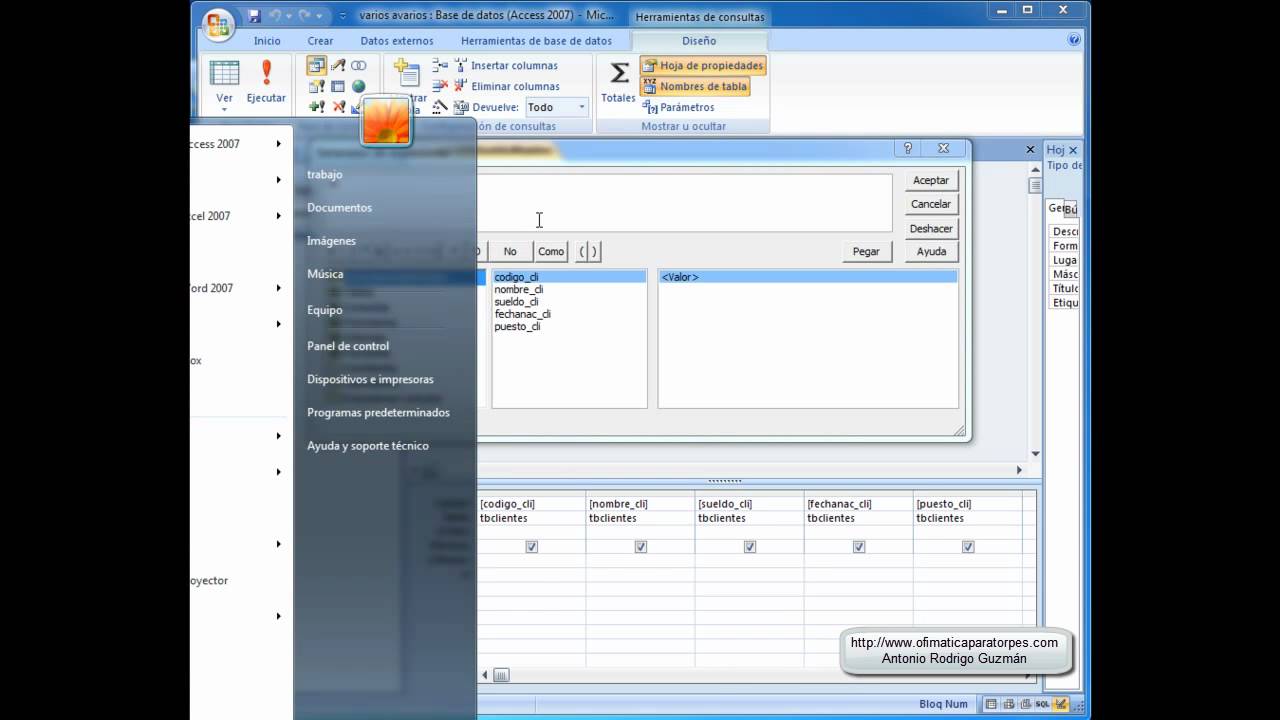Switch to Design view in status bar

click(1060, 704)
